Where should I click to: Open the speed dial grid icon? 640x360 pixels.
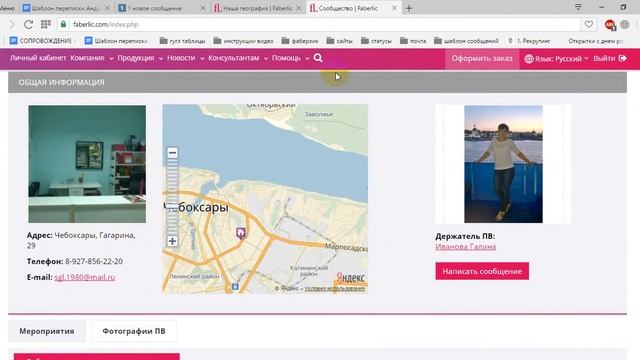(x=46, y=24)
